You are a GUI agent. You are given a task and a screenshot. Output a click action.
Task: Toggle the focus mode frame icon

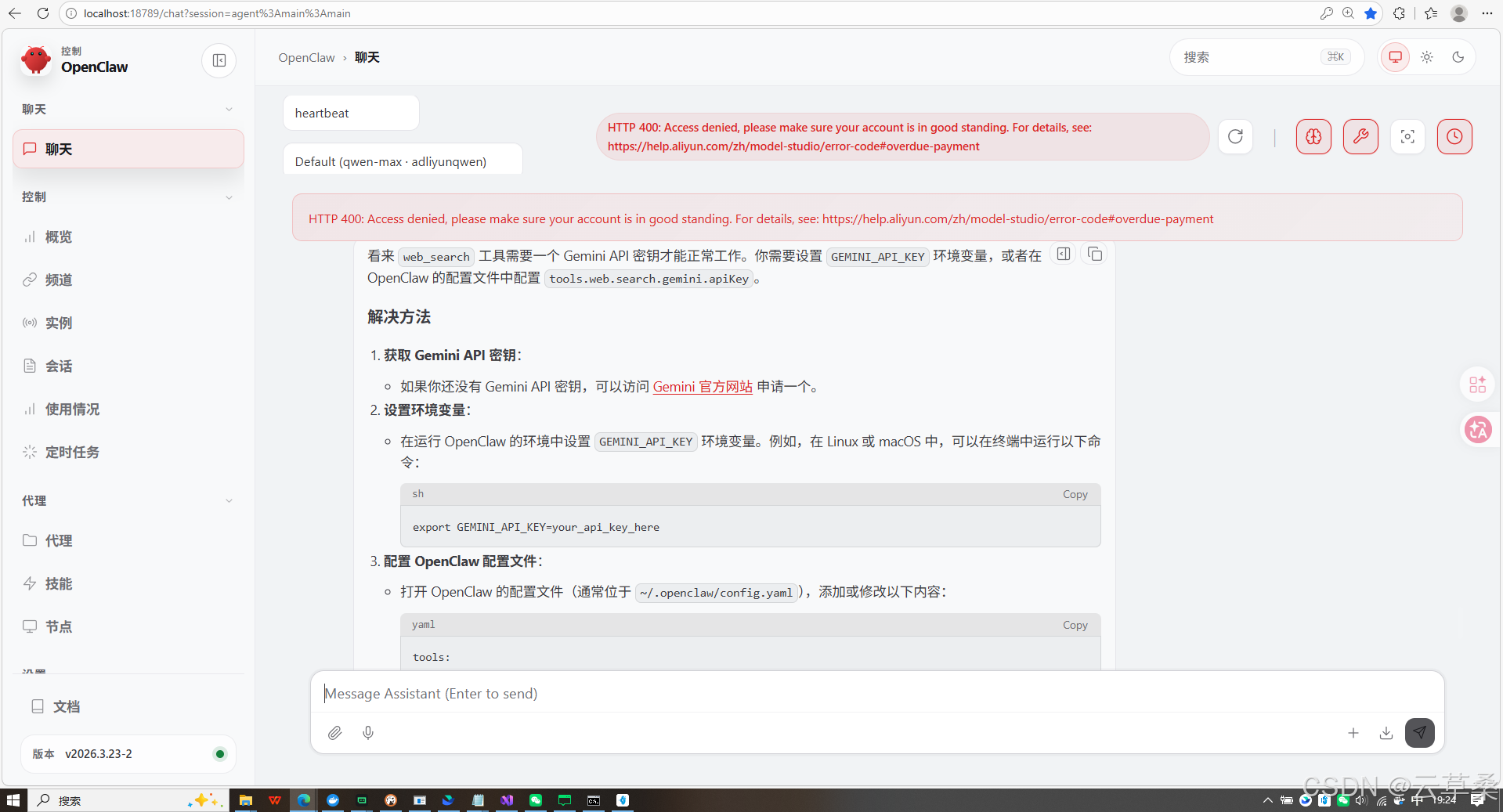pos(1407,136)
